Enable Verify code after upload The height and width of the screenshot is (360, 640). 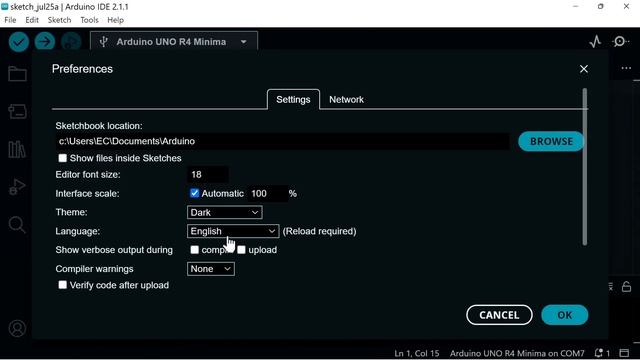[62, 285]
